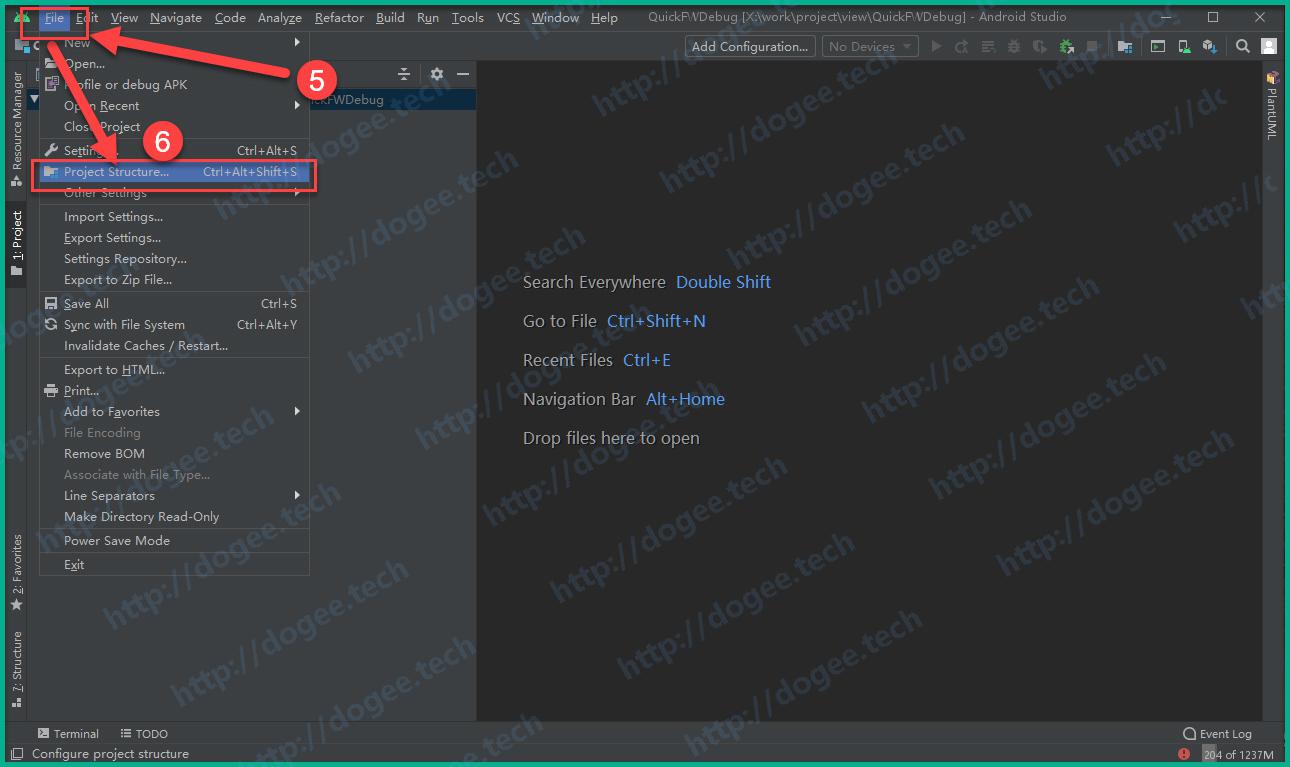Viewport: 1290px width, 767px height.
Task: Expand the New submenu
Action: click(174, 43)
